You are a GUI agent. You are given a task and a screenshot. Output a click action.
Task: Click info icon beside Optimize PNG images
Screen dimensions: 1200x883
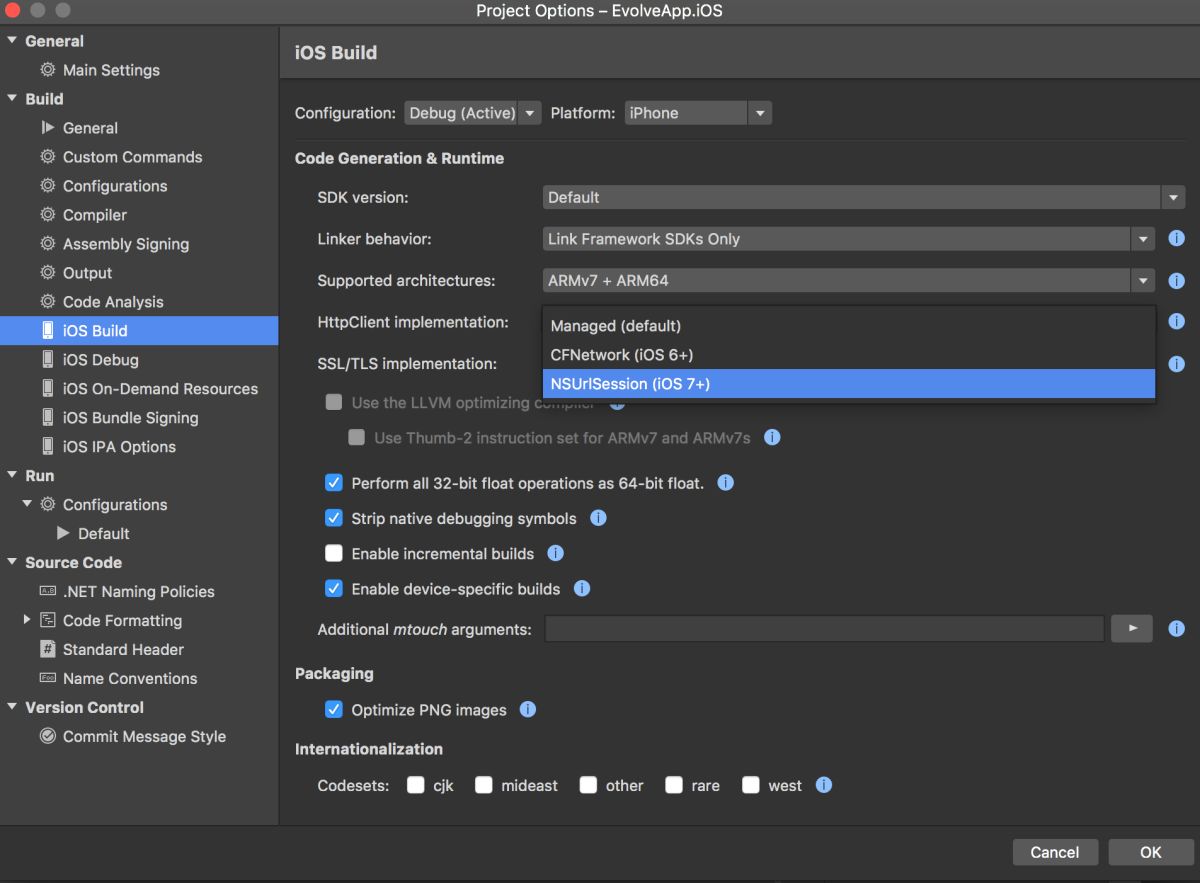click(x=528, y=710)
